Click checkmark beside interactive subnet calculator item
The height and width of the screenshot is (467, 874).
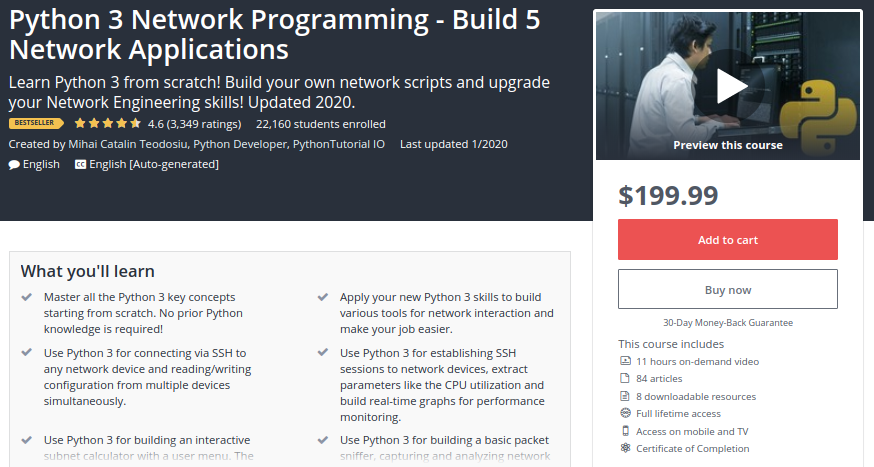pos(26,440)
